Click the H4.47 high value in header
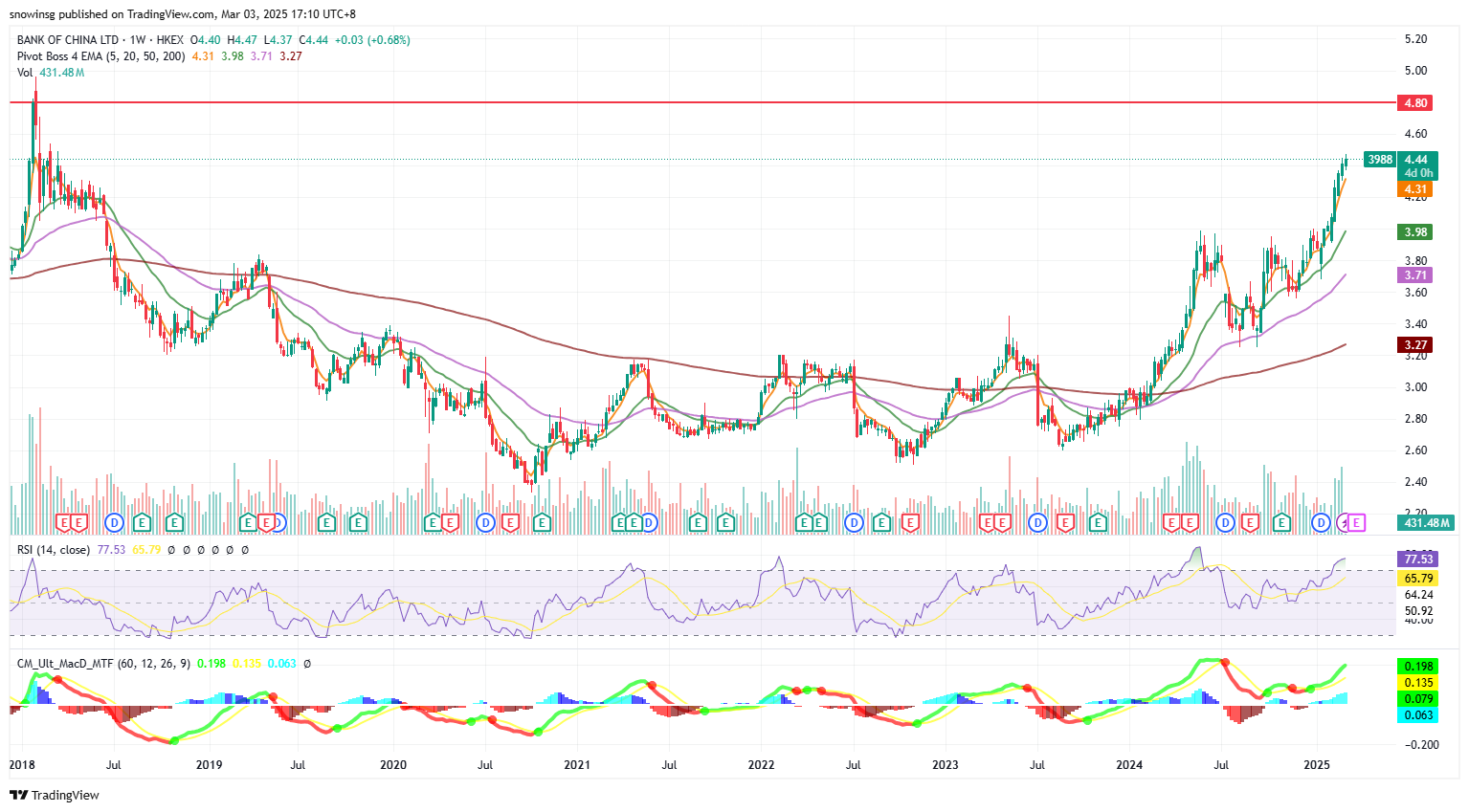 [x=242, y=40]
